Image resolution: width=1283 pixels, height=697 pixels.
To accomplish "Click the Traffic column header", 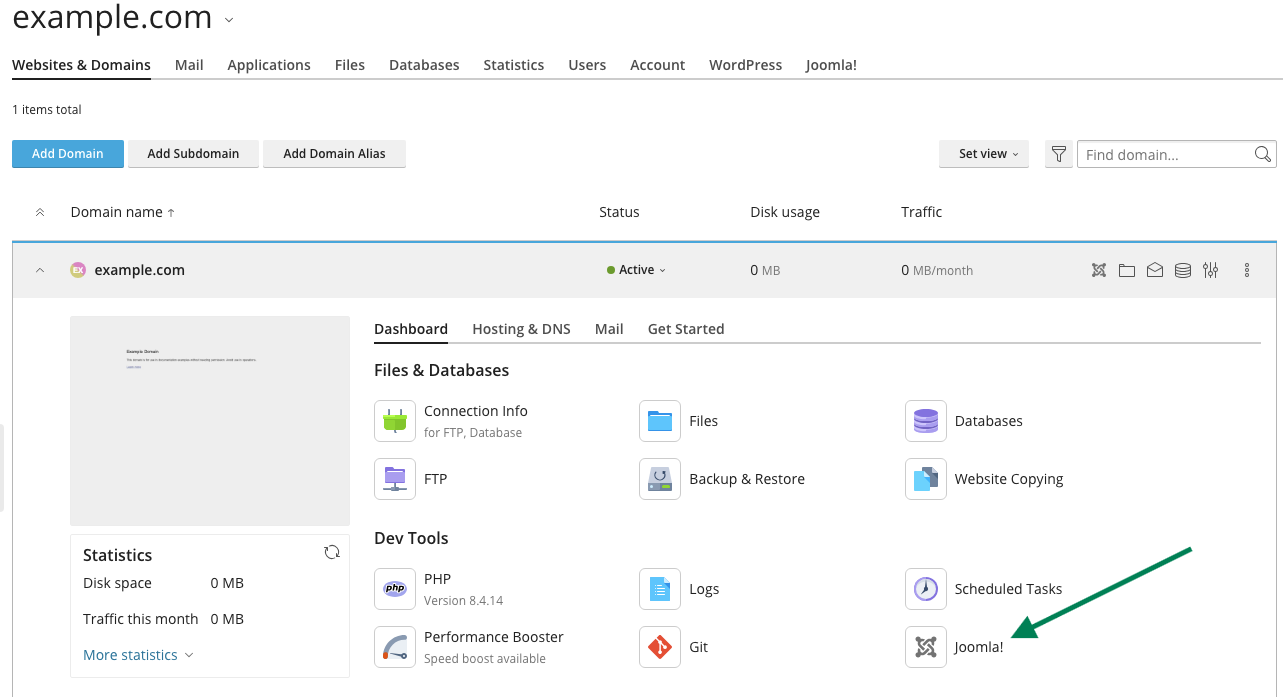I will pos(921,212).
